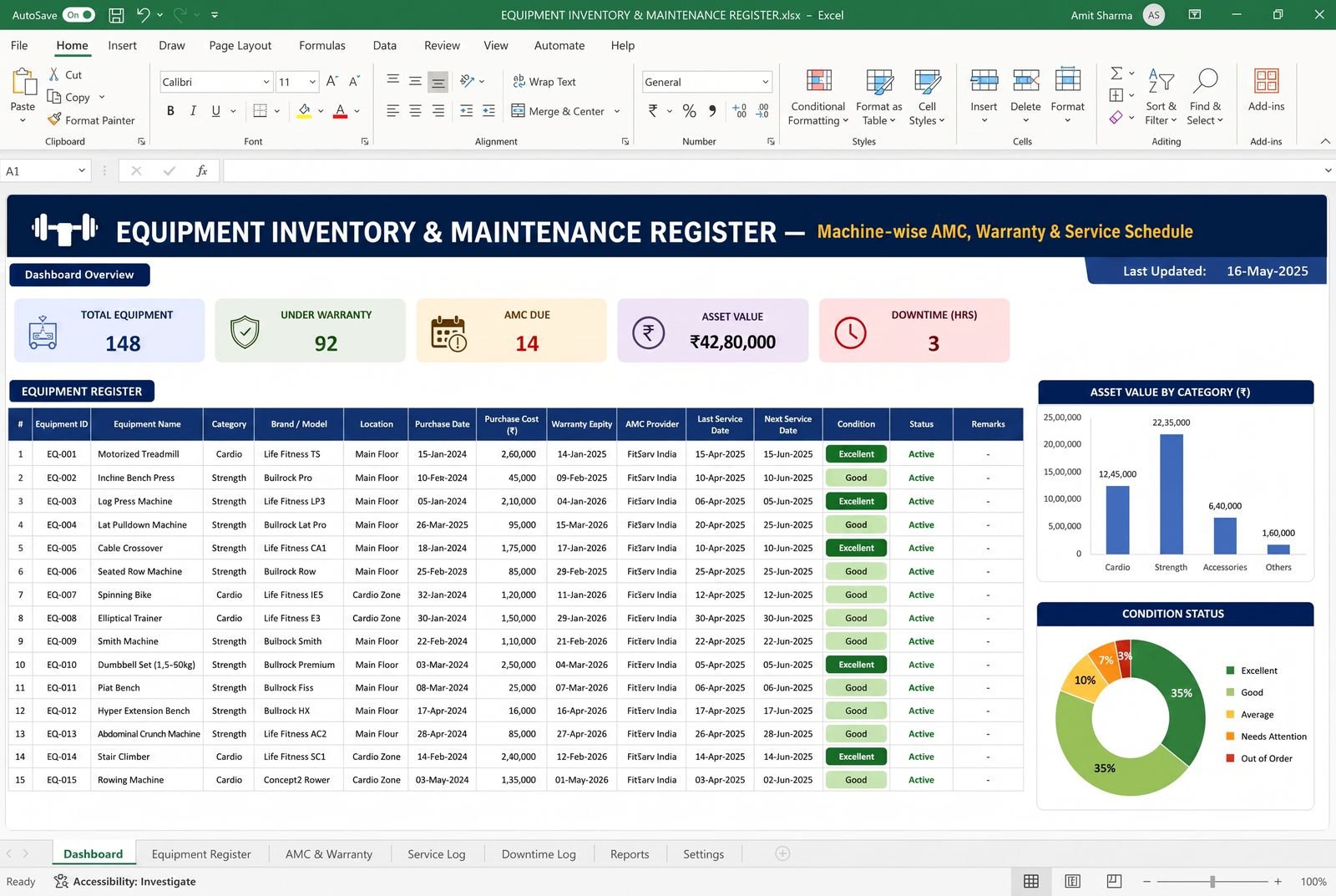Toggle Top Align vertical alignment

(392, 81)
